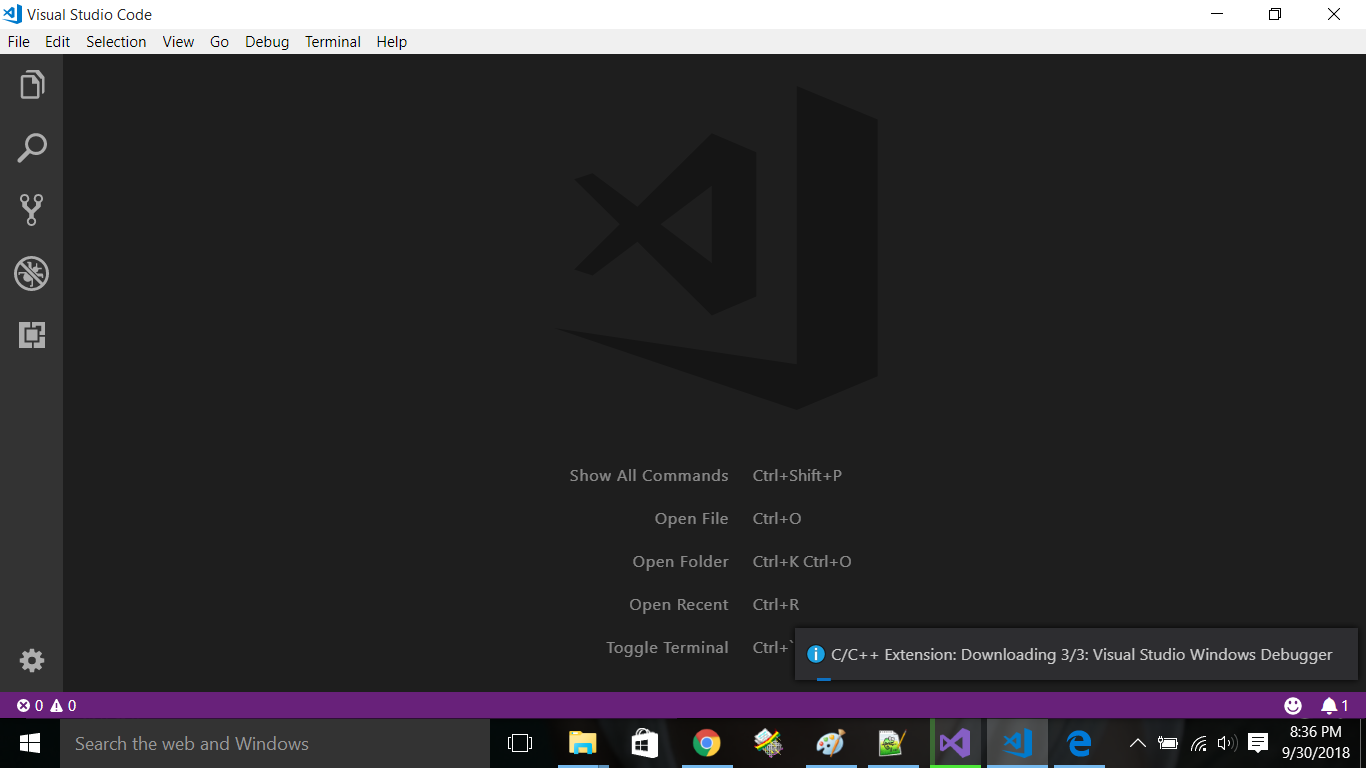The width and height of the screenshot is (1366, 768).
Task: Open Google Chrome from the taskbar
Action: click(x=706, y=743)
